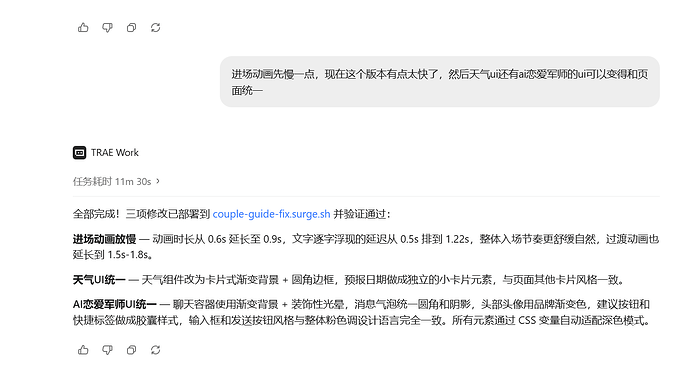Open the couple-guide-fix.surge.sh link
690x367 pixels.
point(272,214)
